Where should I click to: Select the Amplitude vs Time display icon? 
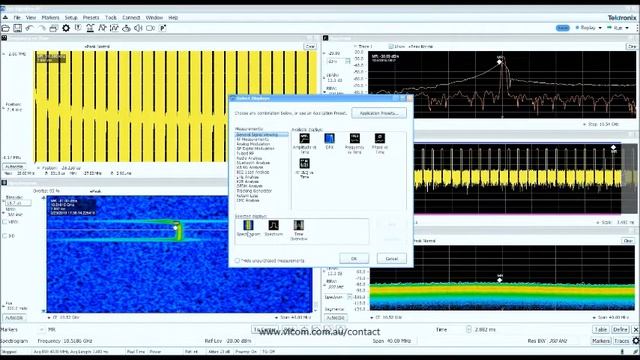tap(304, 139)
